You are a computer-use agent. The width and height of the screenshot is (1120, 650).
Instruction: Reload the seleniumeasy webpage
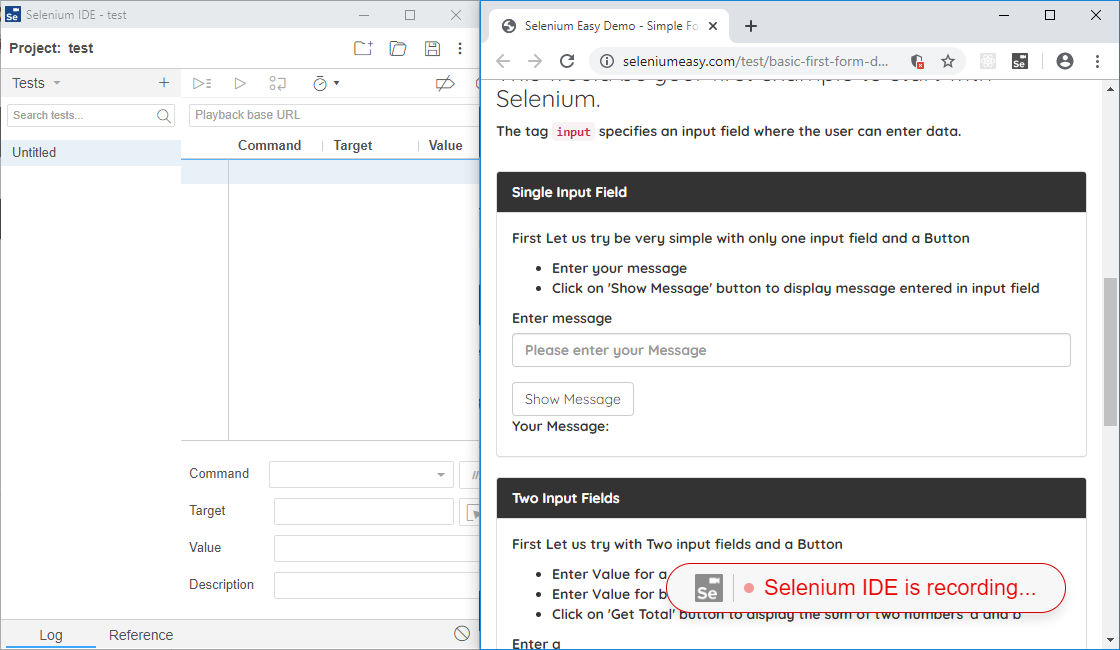pos(567,61)
